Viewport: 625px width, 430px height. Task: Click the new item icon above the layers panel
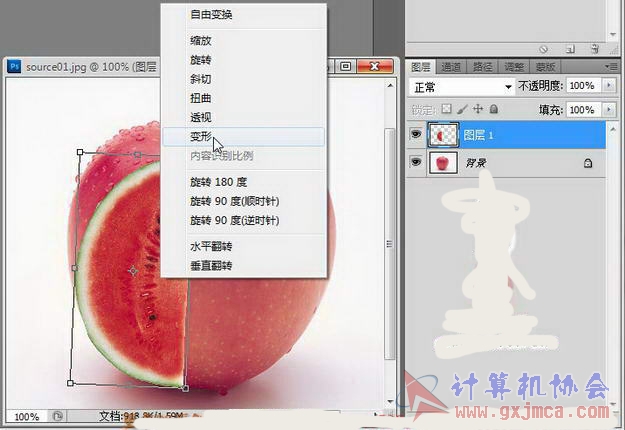point(569,47)
